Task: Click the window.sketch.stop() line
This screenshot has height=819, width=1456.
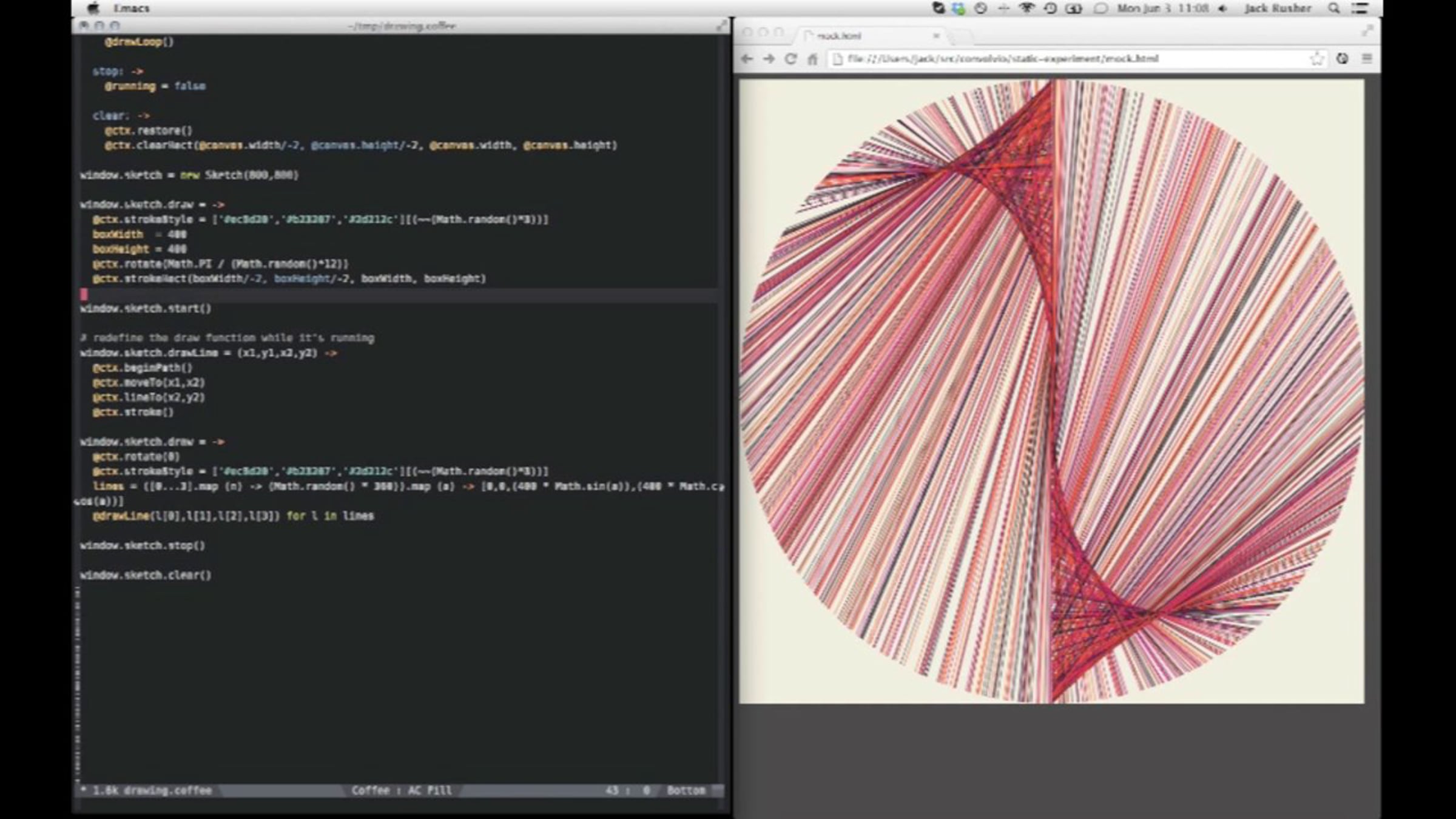Action: pos(143,545)
